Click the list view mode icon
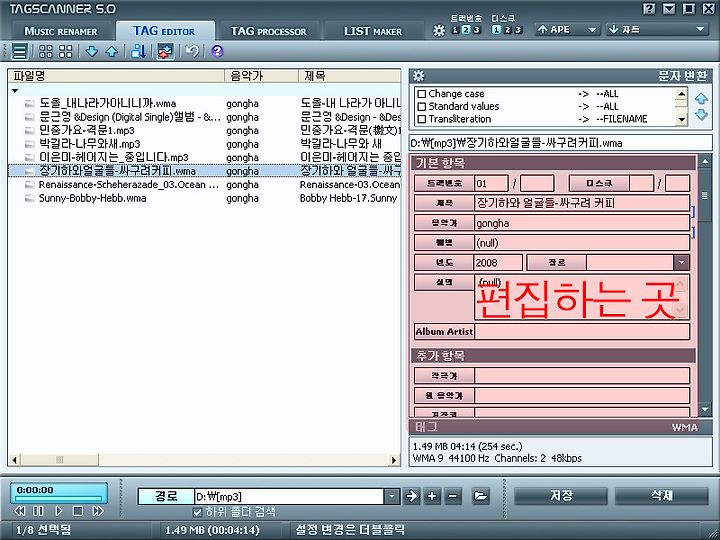The image size is (720, 540). click(20, 51)
